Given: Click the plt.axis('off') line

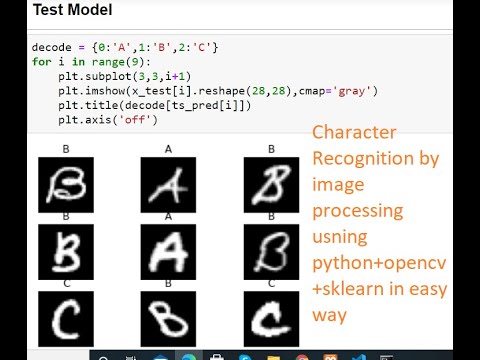Looking at the screenshot, I should coord(108,120).
